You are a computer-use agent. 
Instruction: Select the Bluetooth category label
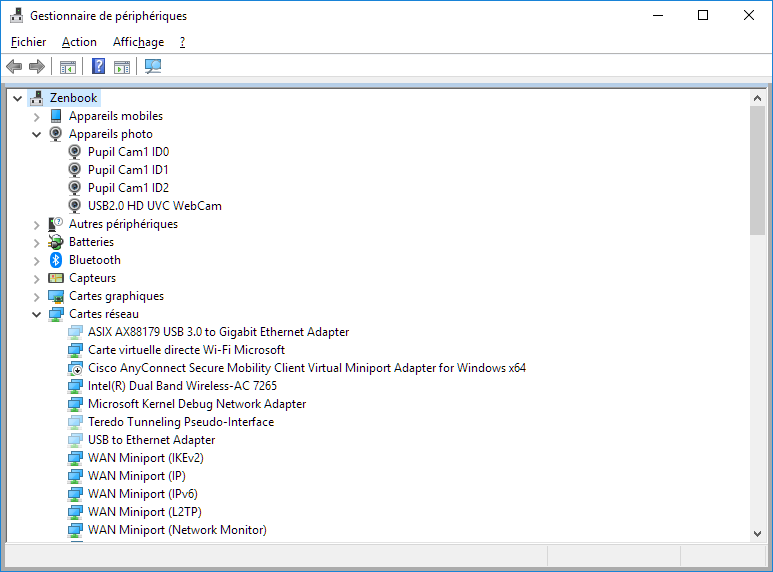coord(95,260)
